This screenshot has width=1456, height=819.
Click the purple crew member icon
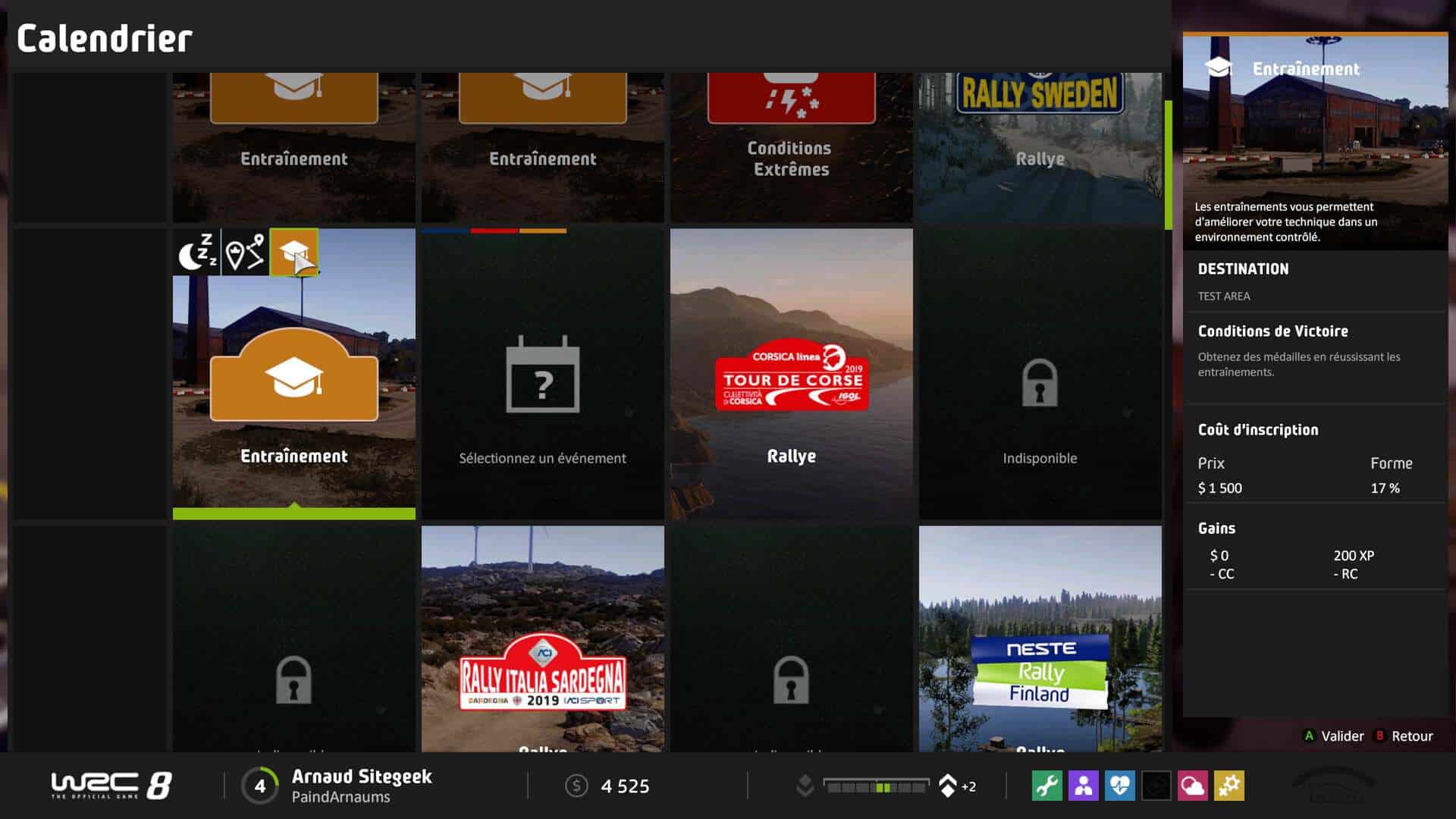pyautogui.click(x=1083, y=786)
